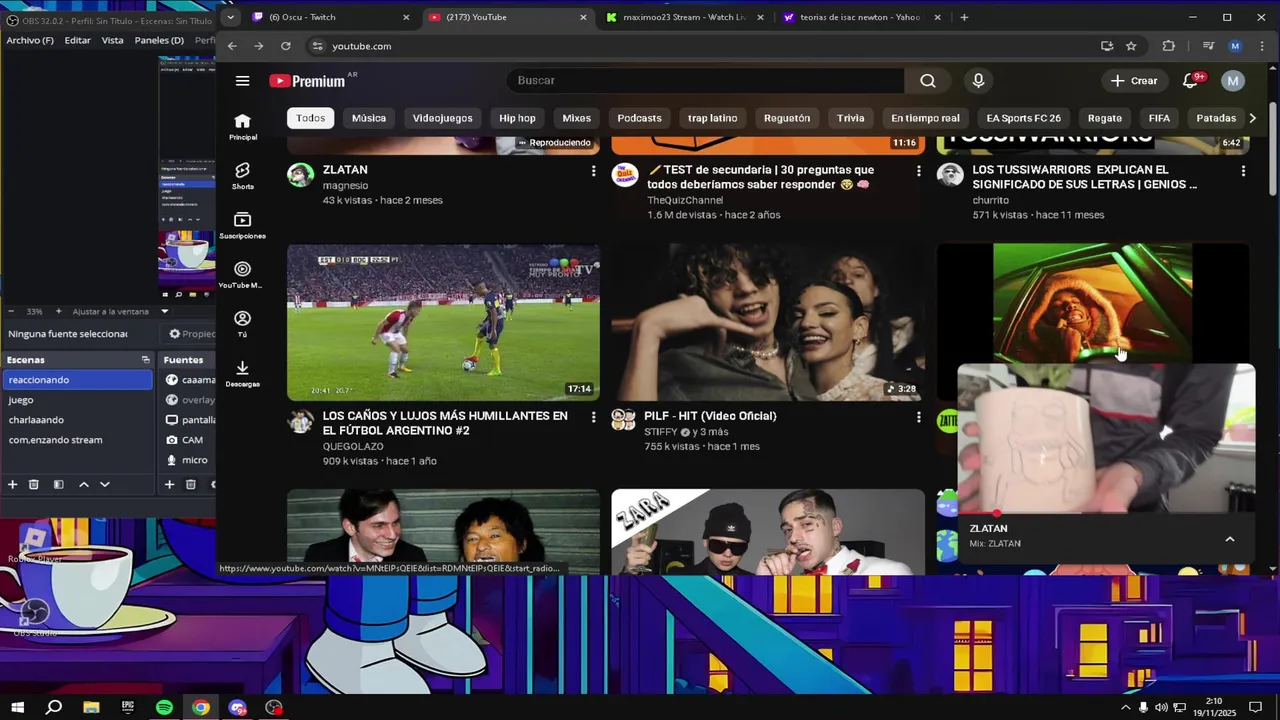The height and width of the screenshot is (720, 1280).
Task: Click the Crear button
Action: coord(1134,81)
